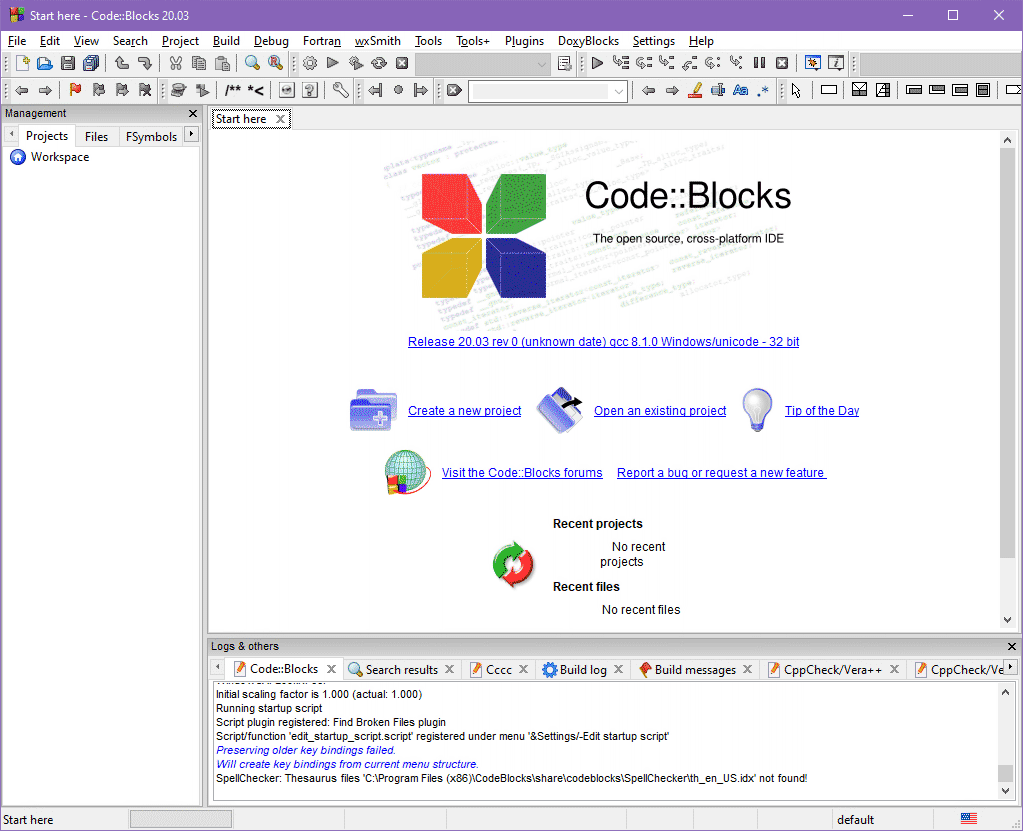
Task: Click 'Create a new project' link
Action: coord(464,411)
